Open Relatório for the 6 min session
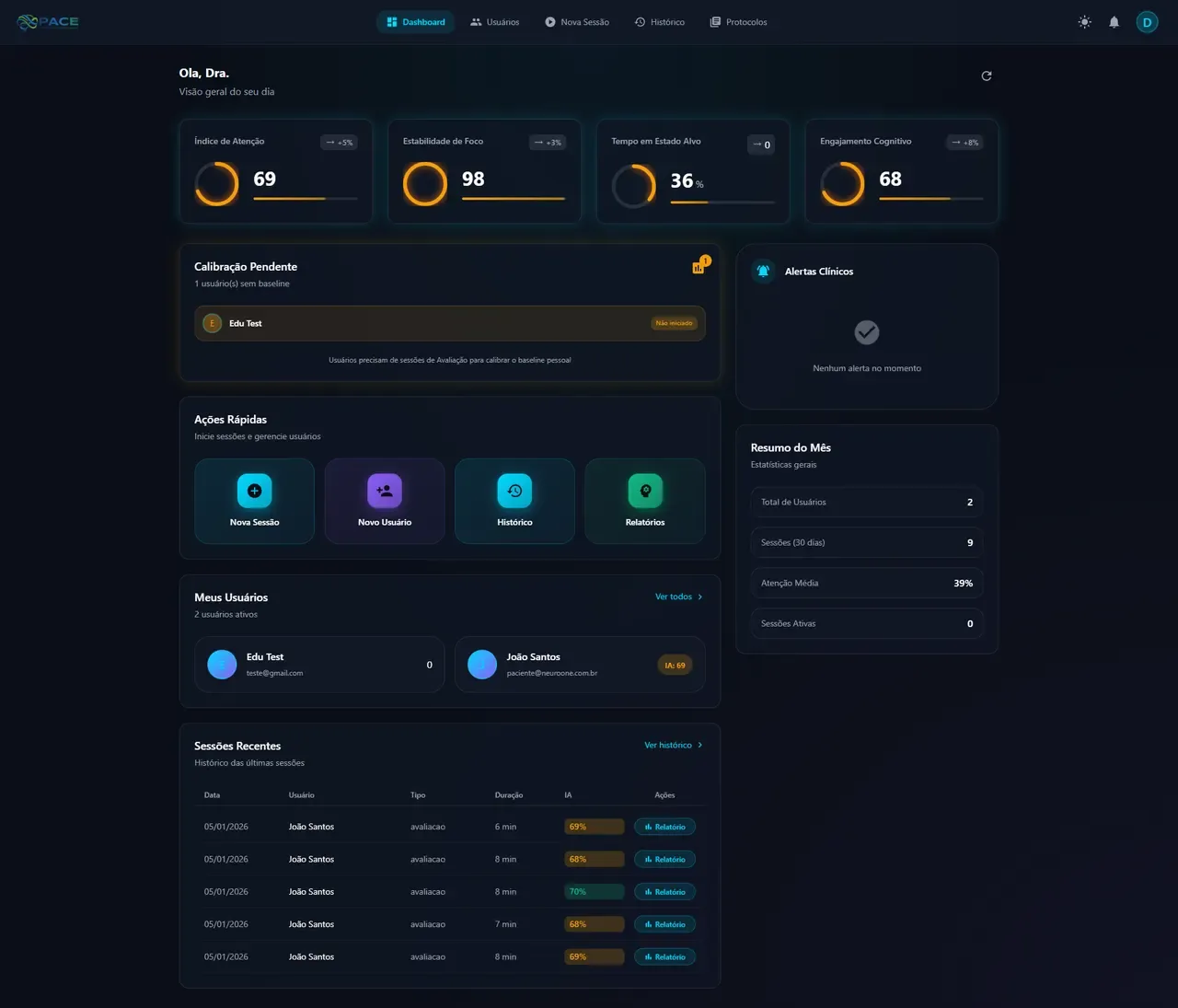The image size is (1178, 1008). point(664,827)
